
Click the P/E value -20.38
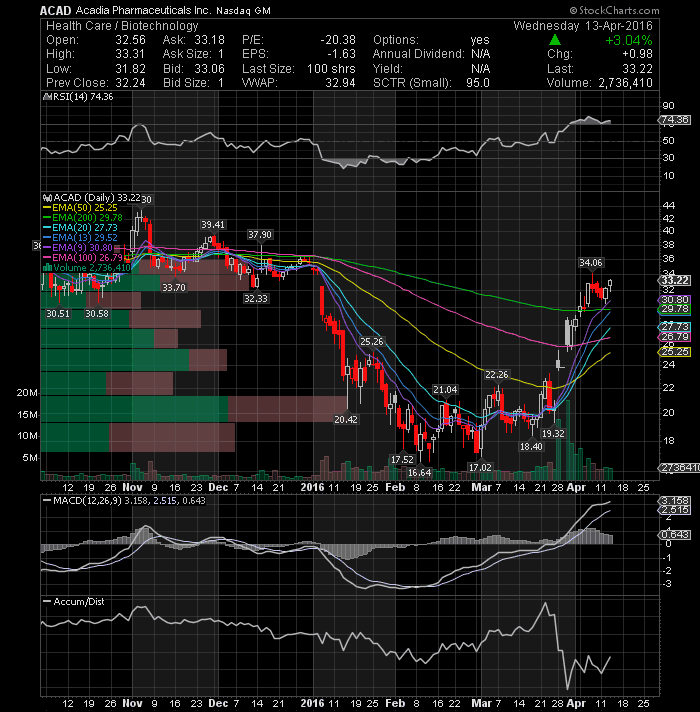coord(338,40)
